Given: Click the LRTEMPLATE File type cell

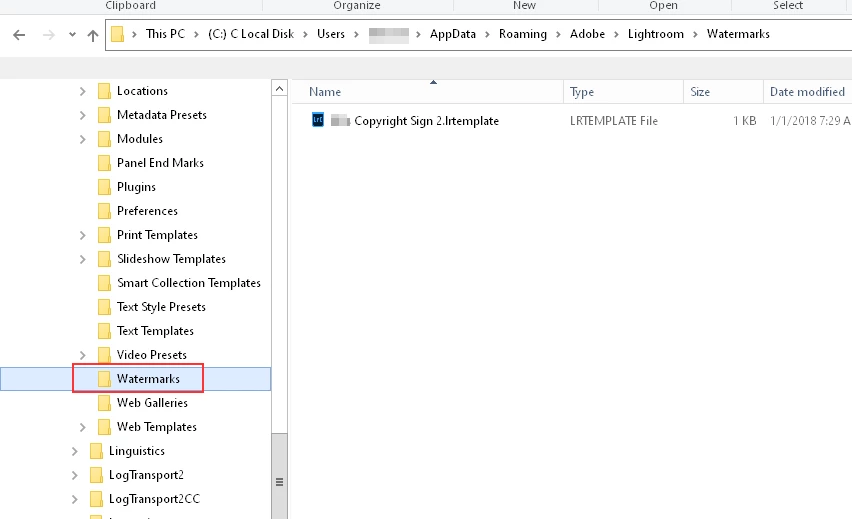Looking at the screenshot, I should [x=613, y=121].
